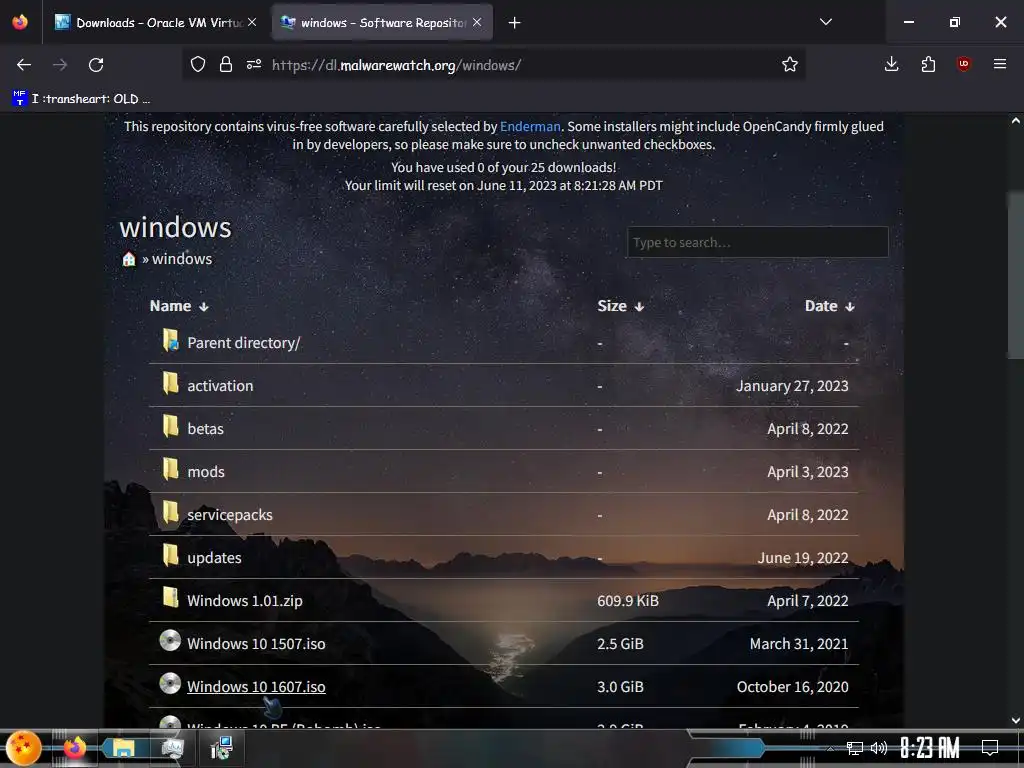Viewport: 1024px width, 768px height.
Task: Close the windows Software Repository tab
Action: (x=477, y=22)
